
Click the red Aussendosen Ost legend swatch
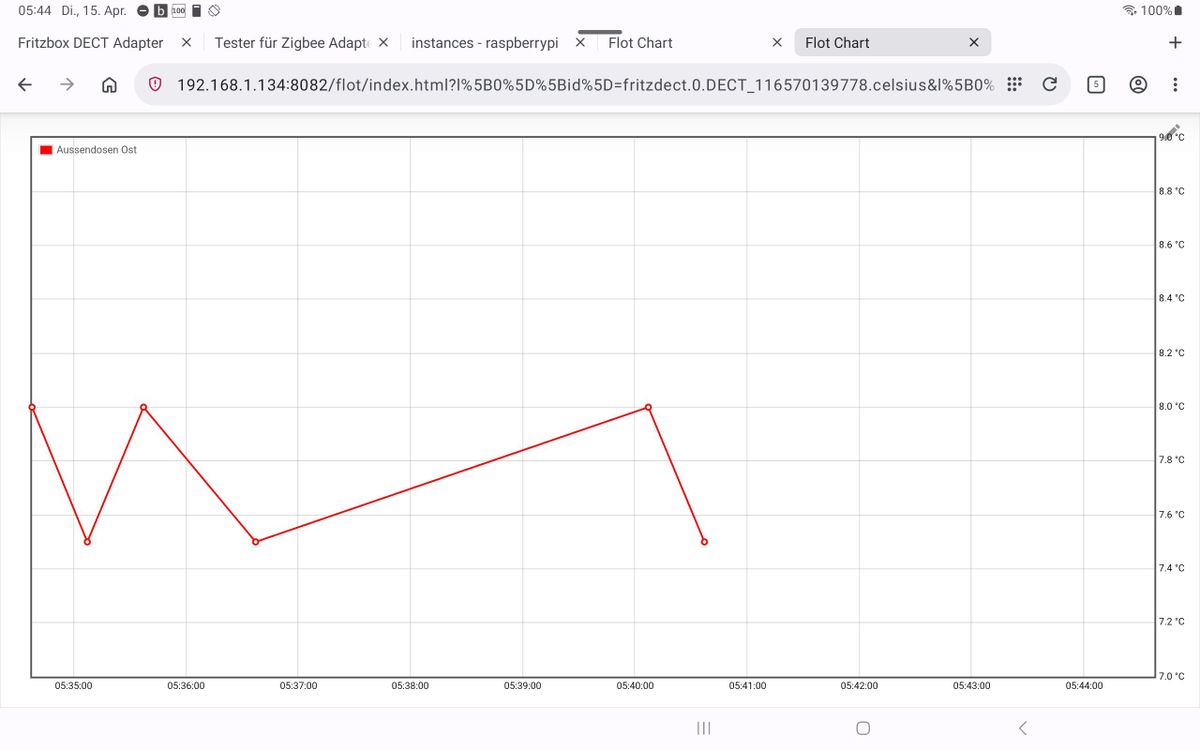46,150
